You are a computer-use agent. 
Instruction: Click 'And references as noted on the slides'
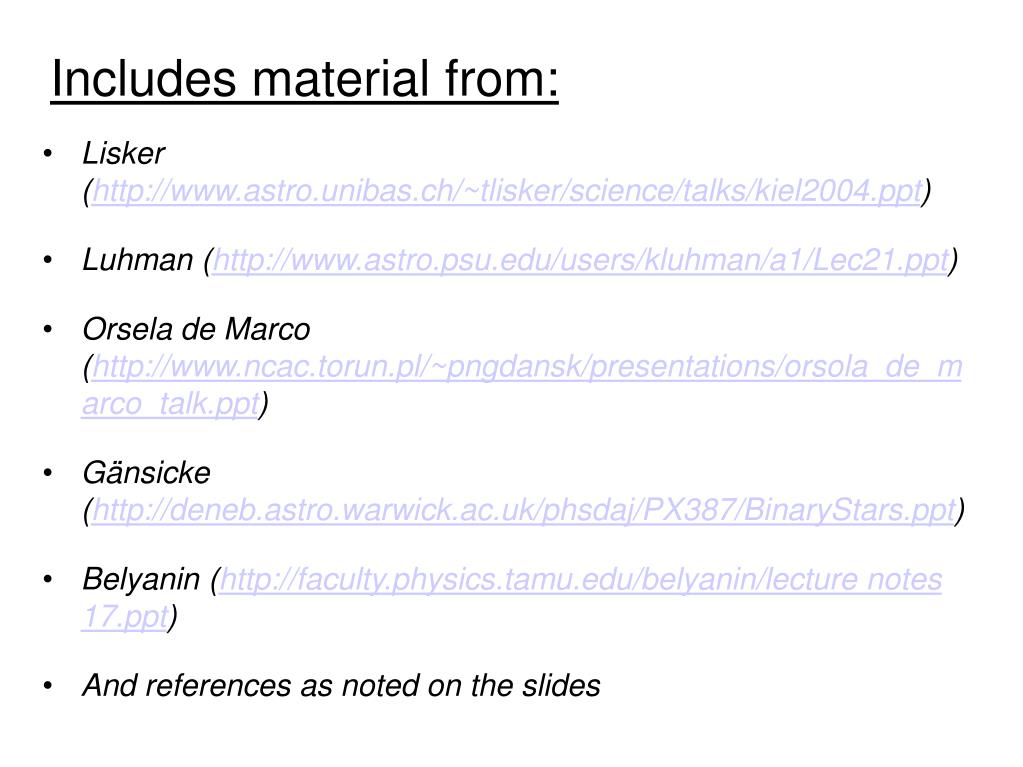341,686
